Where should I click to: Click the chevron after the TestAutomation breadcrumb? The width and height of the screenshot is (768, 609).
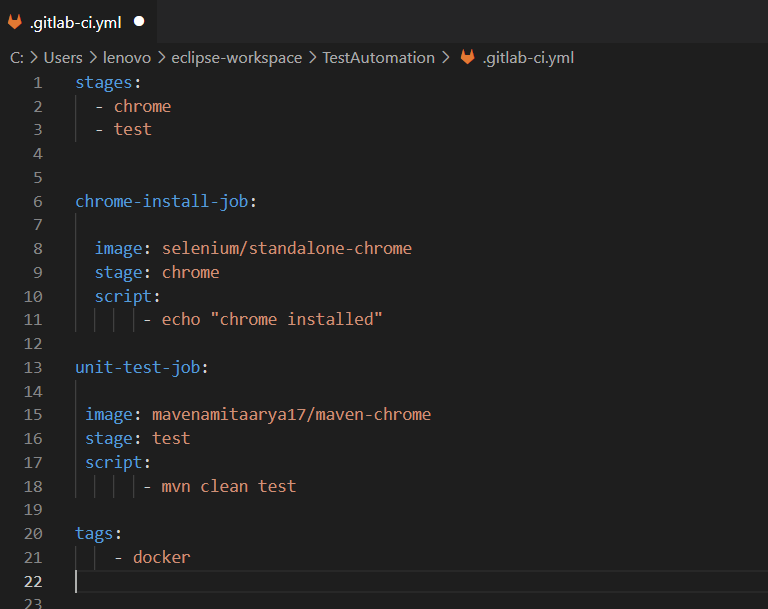pyautogui.click(x=445, y=58)
